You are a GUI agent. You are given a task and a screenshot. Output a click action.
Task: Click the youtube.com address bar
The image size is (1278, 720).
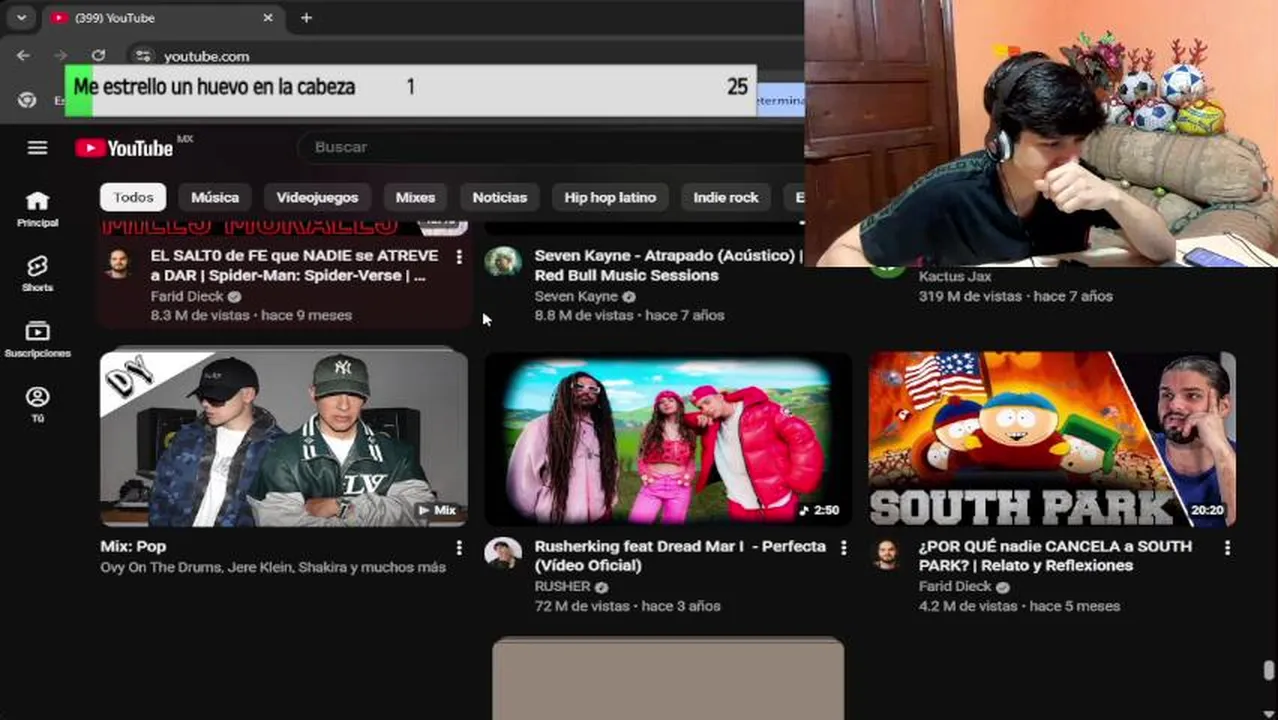[x=207, y=56]
